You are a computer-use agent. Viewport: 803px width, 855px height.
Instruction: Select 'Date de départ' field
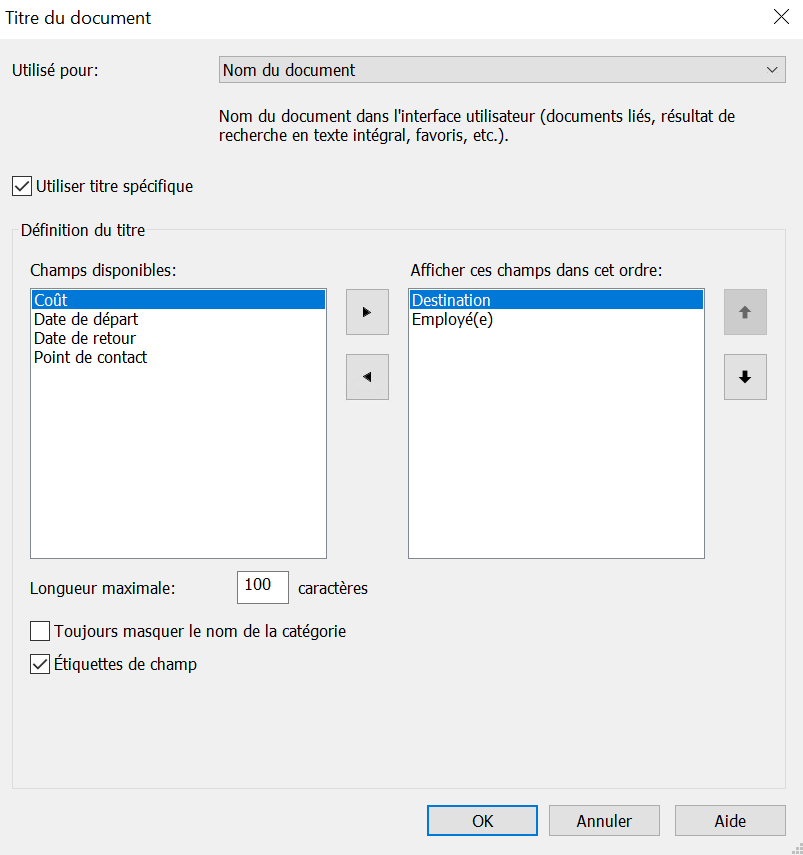85,319
